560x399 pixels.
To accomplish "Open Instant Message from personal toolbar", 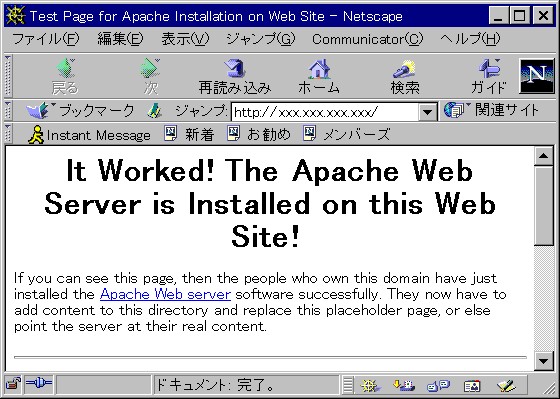I will [89, 135].
